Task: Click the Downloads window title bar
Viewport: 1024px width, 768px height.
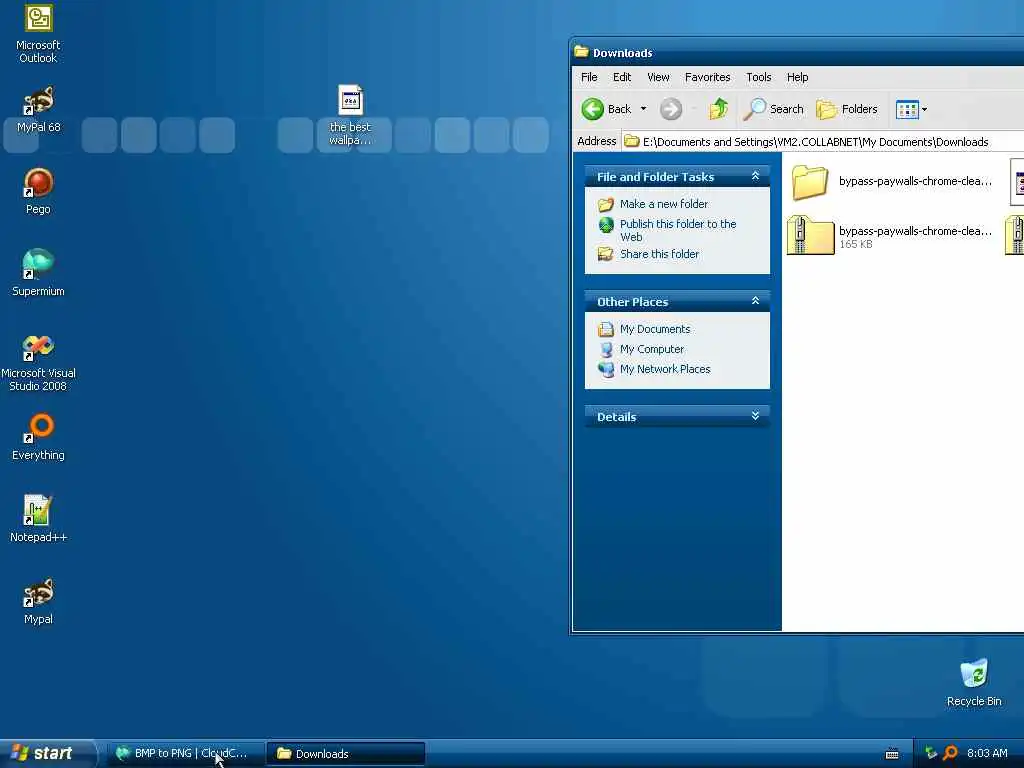Action: pos(798,52)
